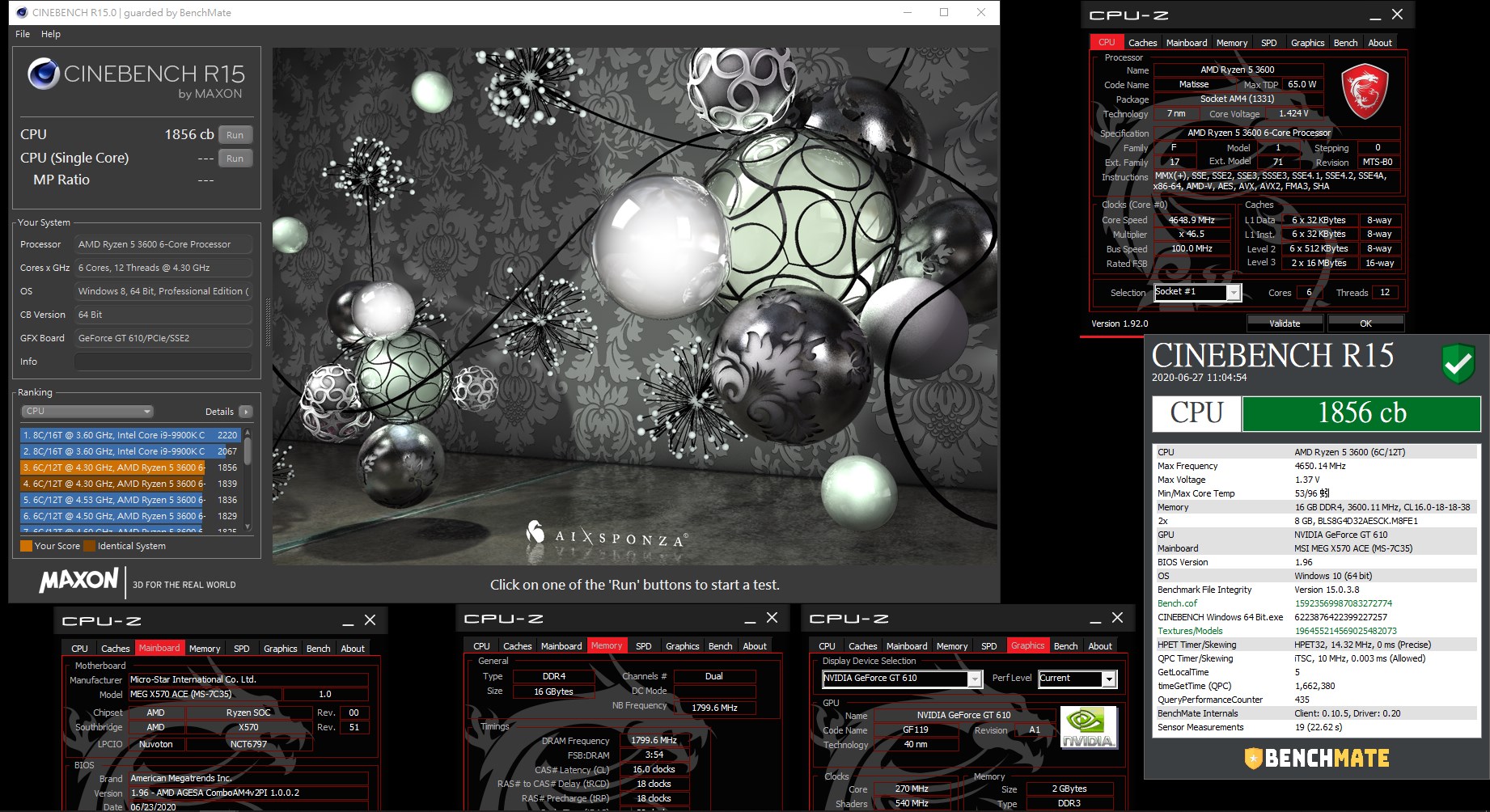Select CPU tab in CPU-Z Mainboard window
1490x812 pixels.
79,649
